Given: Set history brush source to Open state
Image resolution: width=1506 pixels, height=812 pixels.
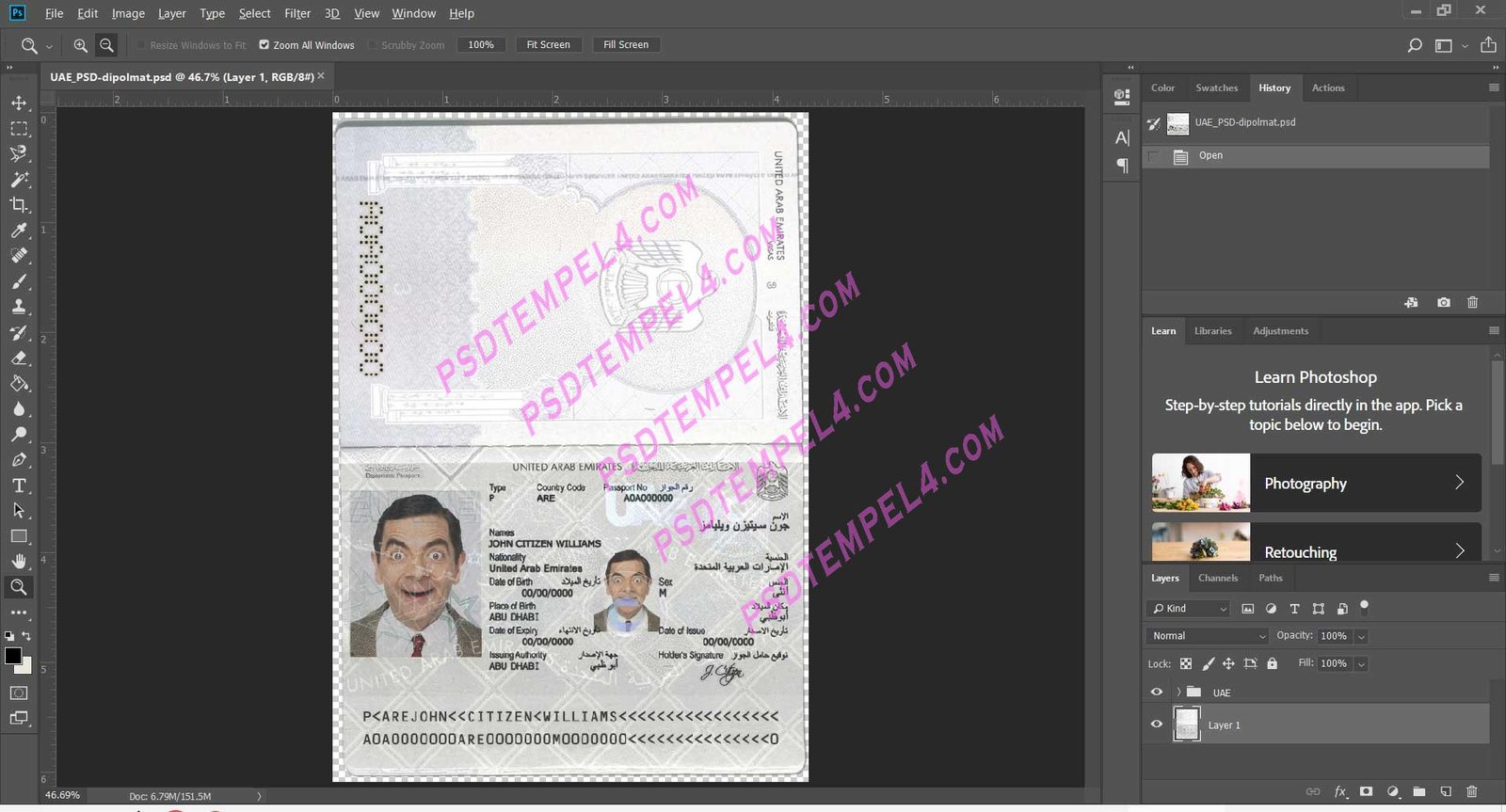Looking at the screenshot, I should (1154, 156).
